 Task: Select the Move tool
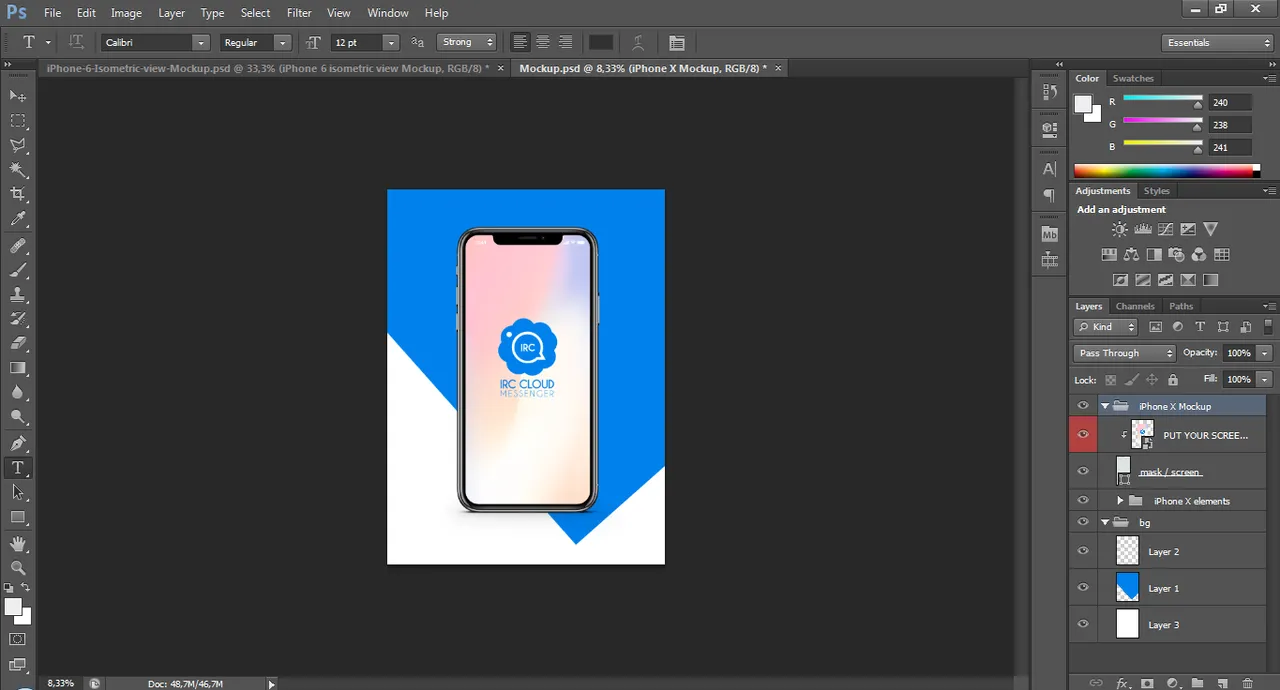[x=18, y=95]
